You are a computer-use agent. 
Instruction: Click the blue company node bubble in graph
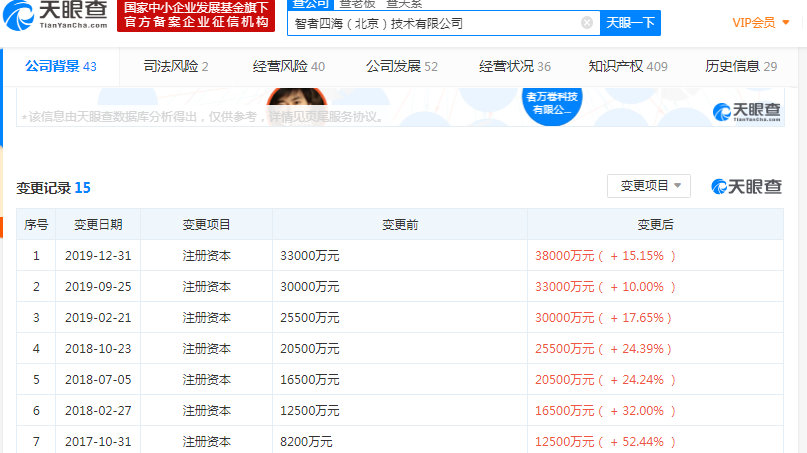pyautogui.click(x=552, y=106)
